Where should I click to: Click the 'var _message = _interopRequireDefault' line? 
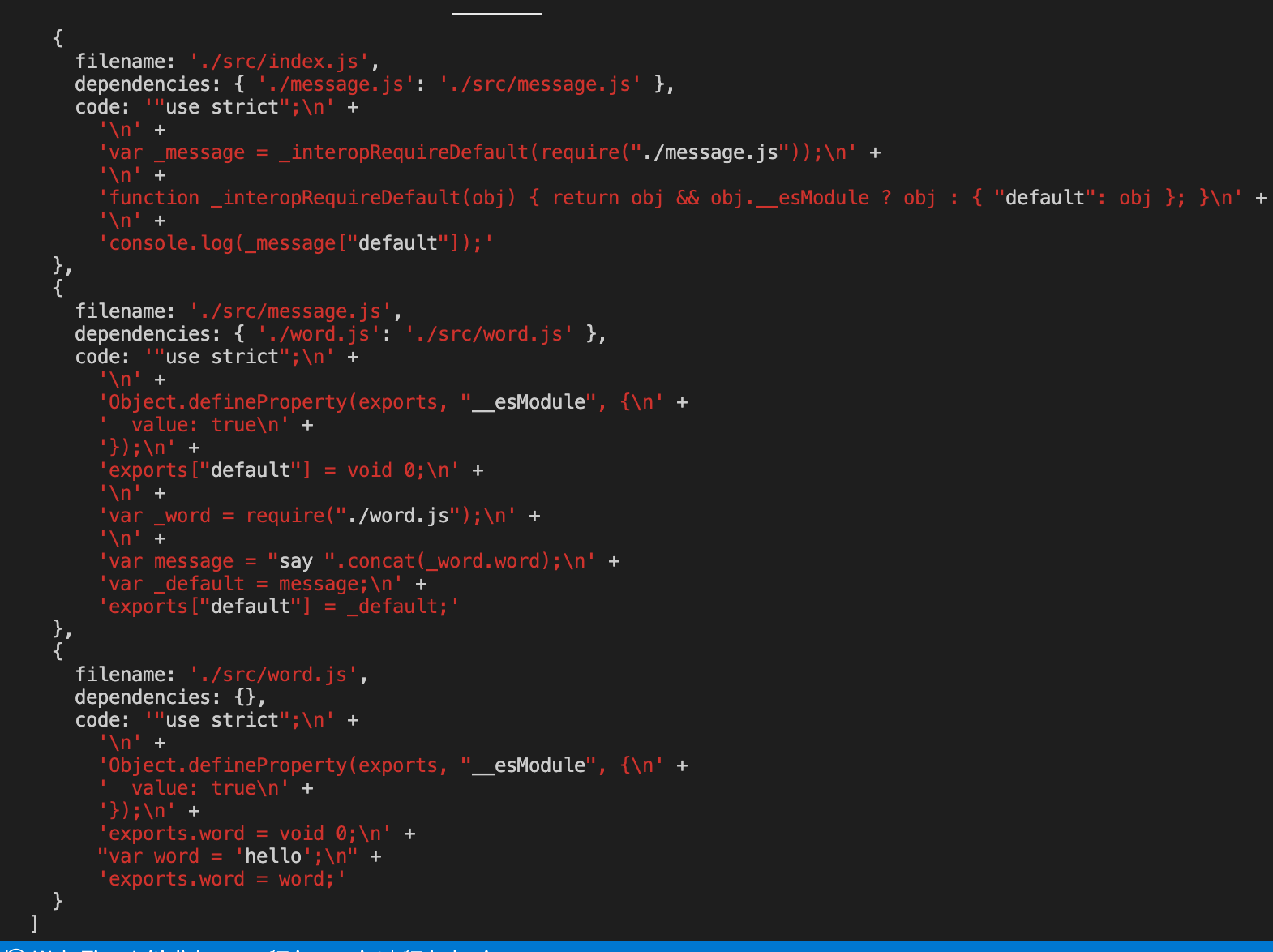click(477, 152)
